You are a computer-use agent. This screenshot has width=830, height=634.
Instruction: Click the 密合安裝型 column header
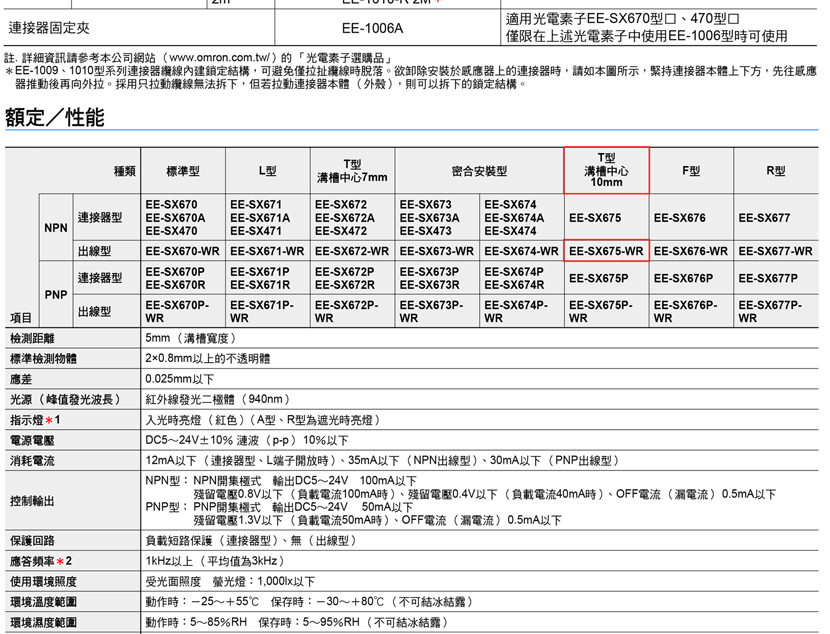click(479, 171)
